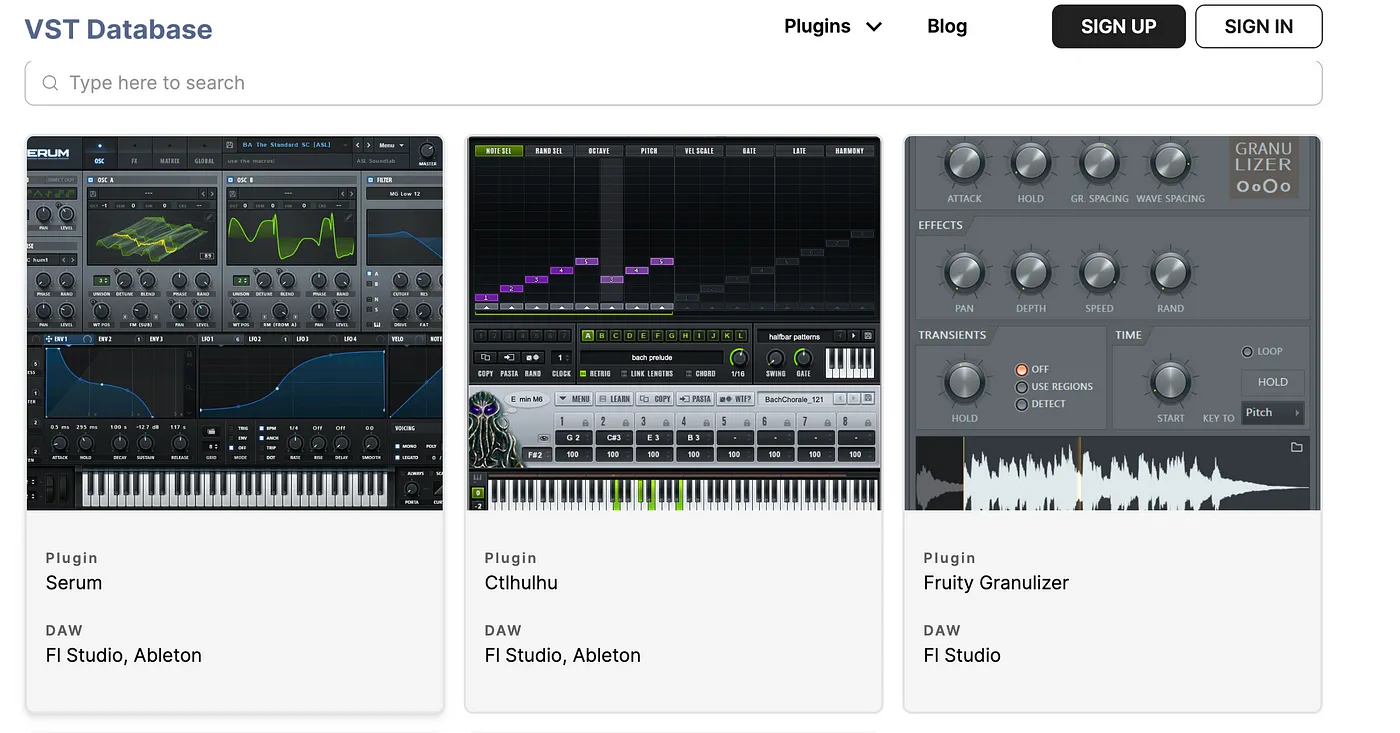Select the DETECT radio button
This screenshot has height=733, width=1400.
pyautogui.click(x=1022, y=405)
